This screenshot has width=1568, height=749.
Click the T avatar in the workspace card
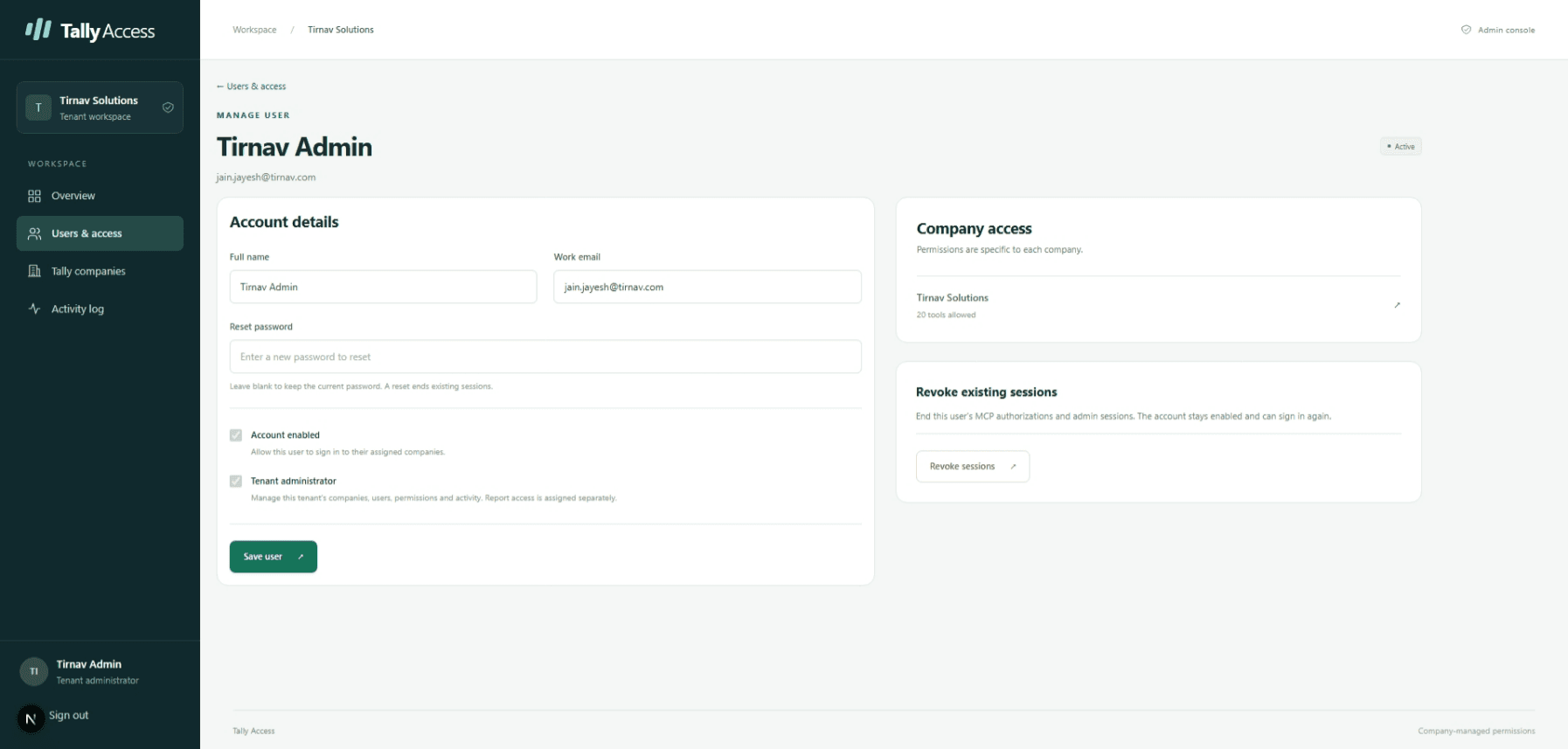point(38,107)
